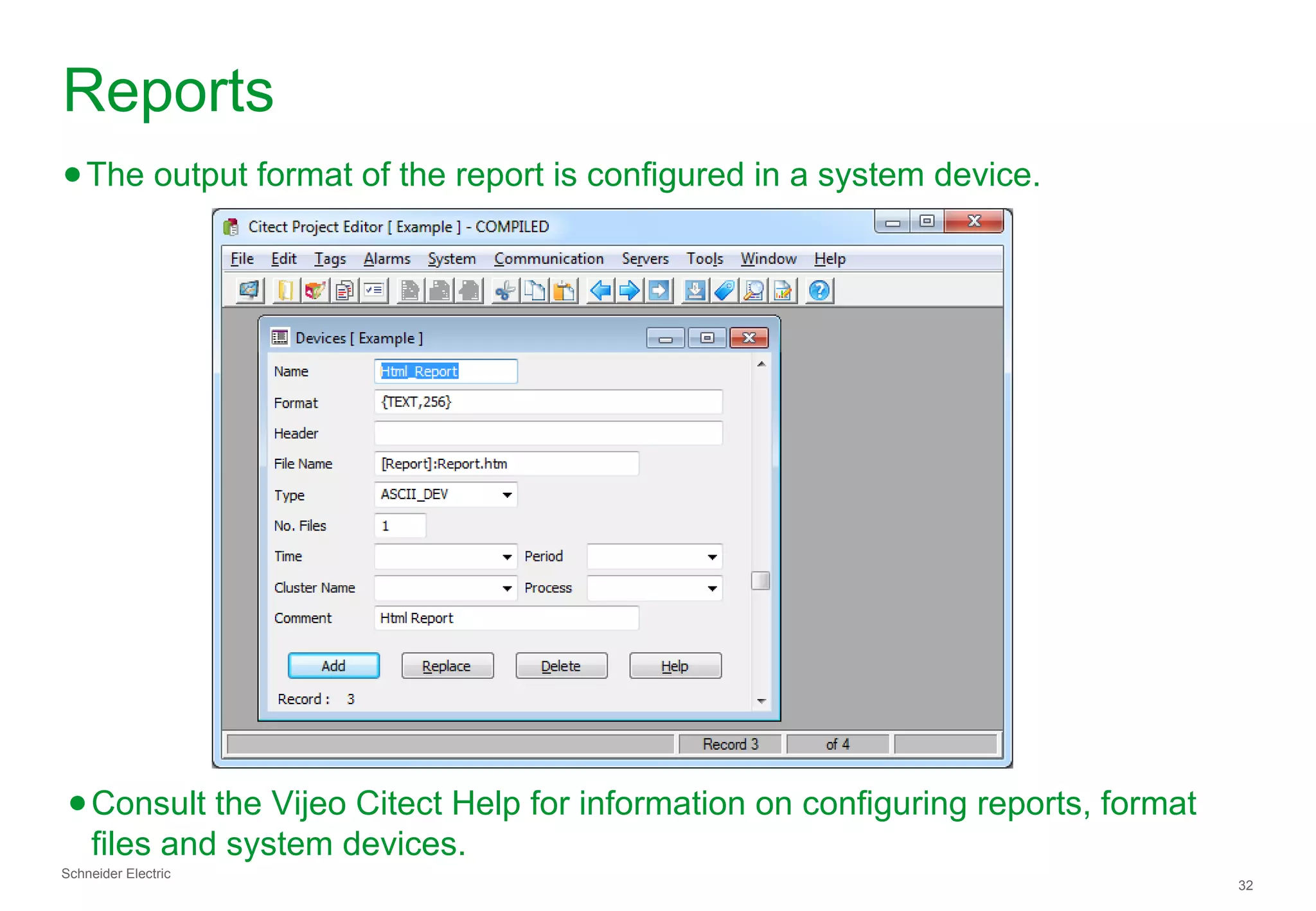Click the magnifying glass Find icon
Image resolution: width=1316 pixels, height=911 pixels.
(x=754, y=291)
